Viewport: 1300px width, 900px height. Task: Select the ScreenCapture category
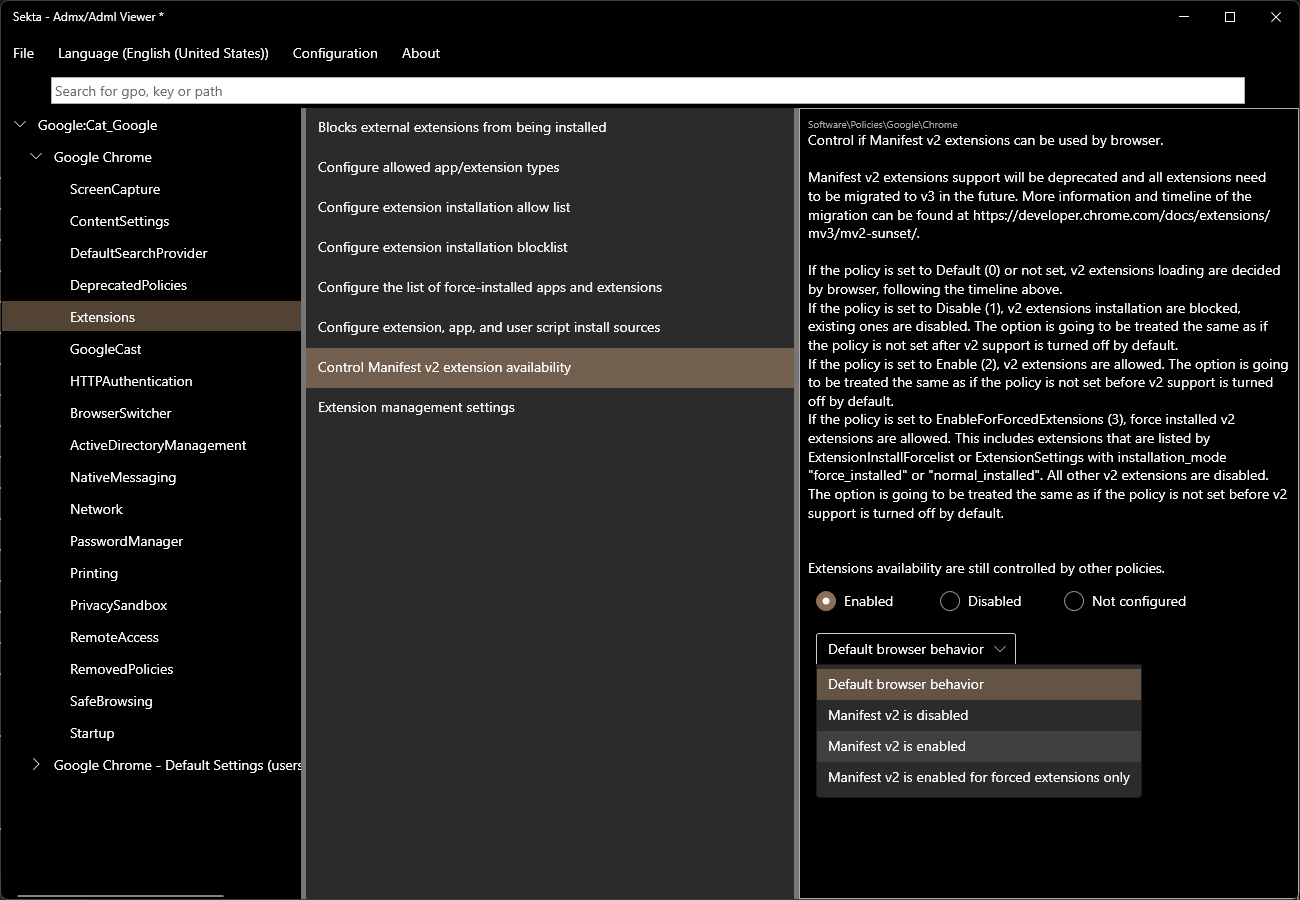152,189
